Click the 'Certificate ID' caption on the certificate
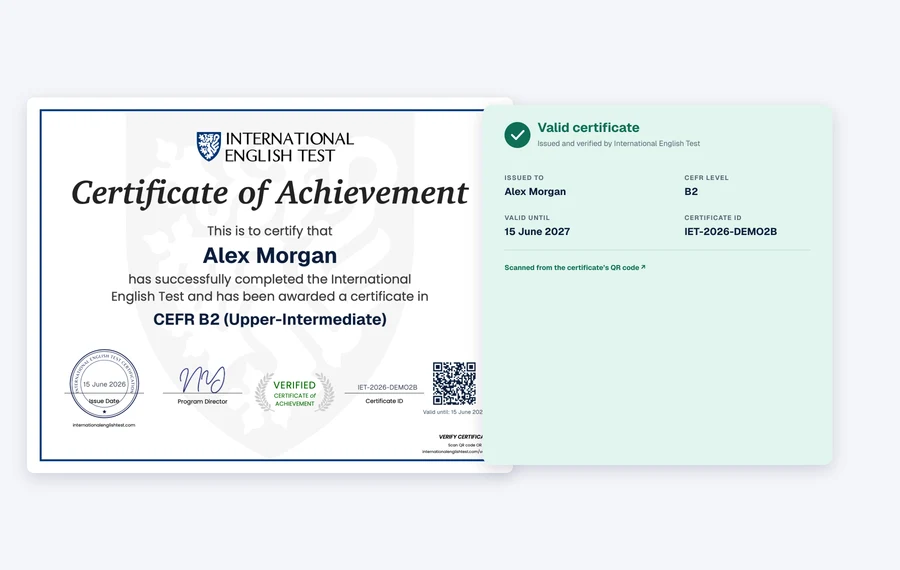Screen dimensions: 900x570 click(x=384, y=401)
